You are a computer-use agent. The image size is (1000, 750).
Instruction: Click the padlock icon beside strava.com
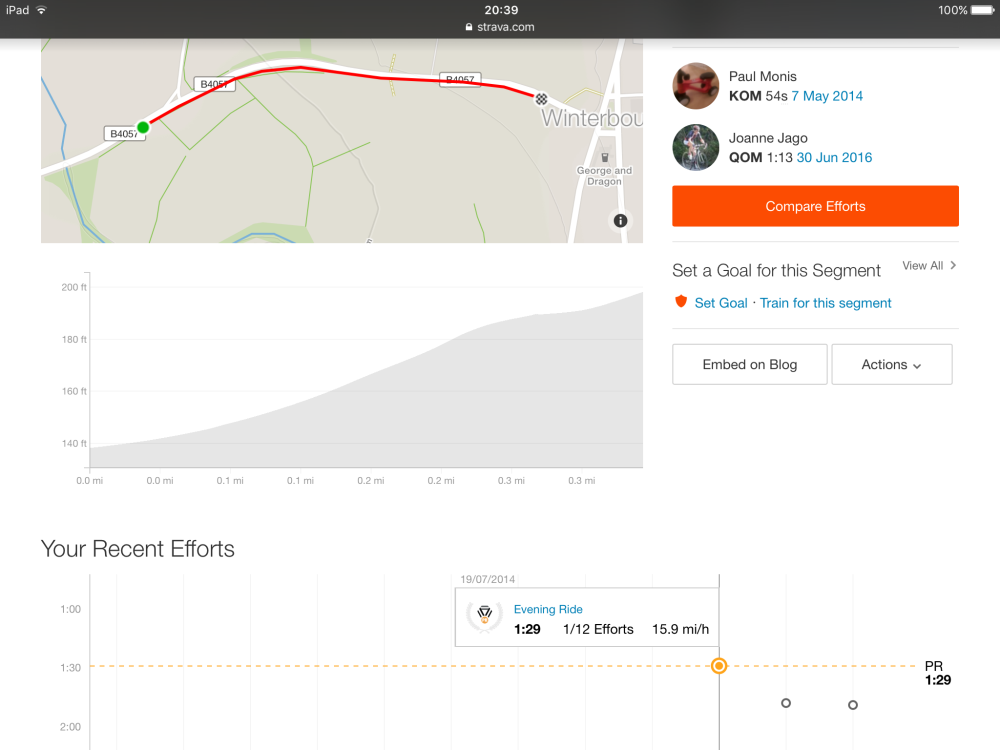click(x=469, y=27)
